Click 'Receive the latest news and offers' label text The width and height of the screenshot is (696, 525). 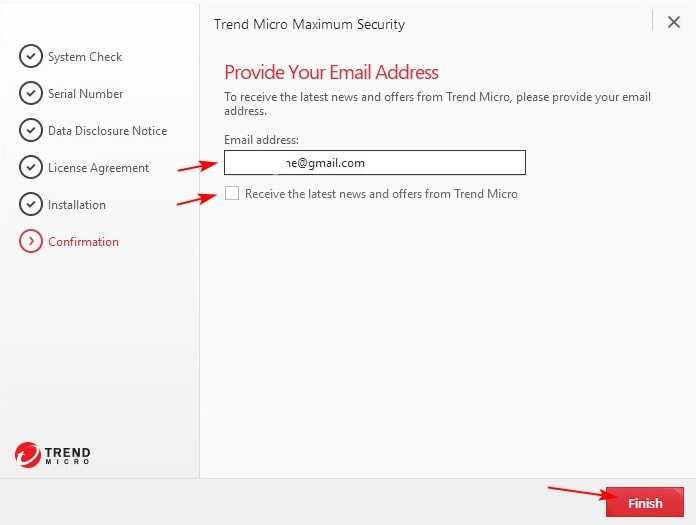pyautogui.click(x=381, y=194)
